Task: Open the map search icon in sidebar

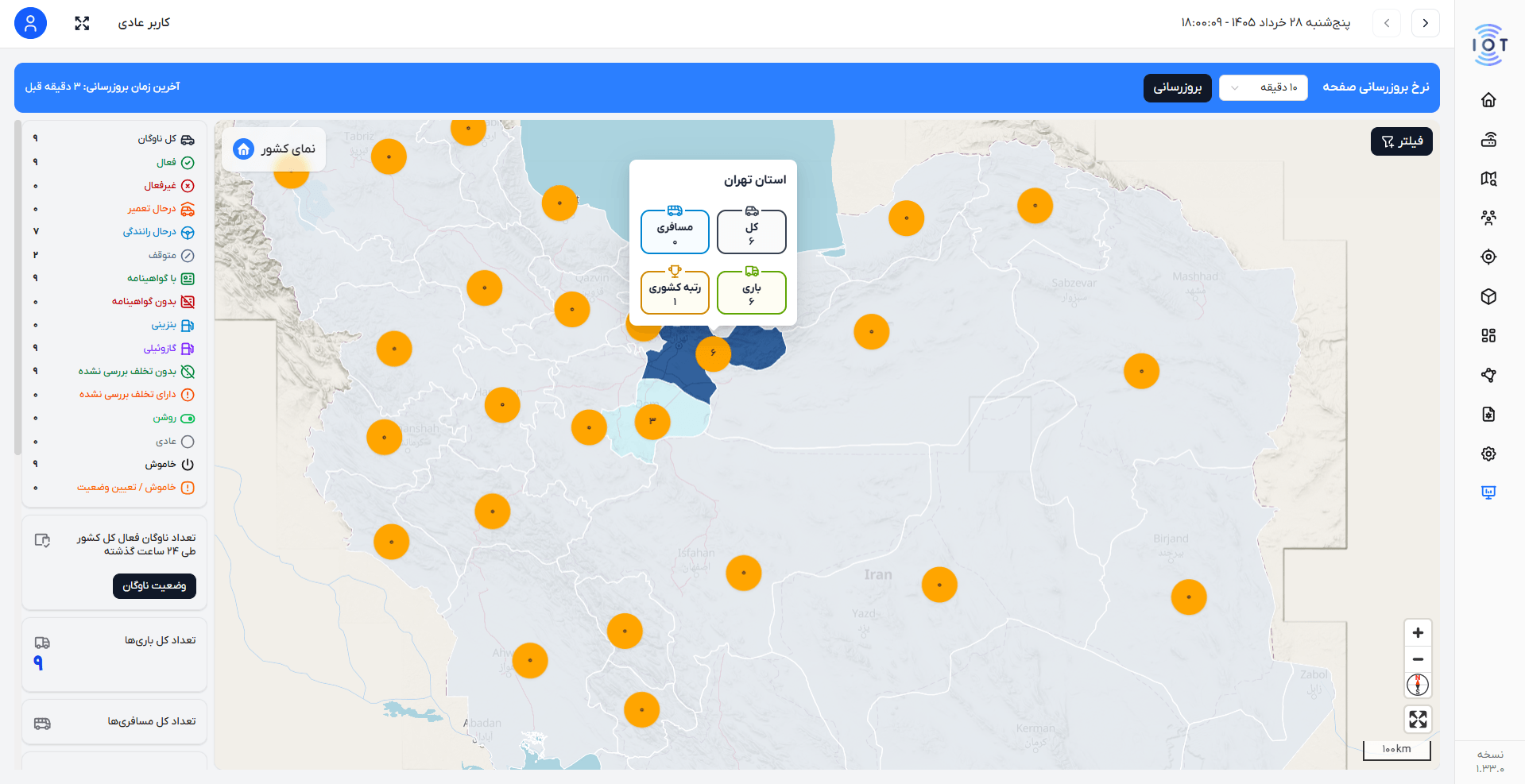Action: [1488, 178]
